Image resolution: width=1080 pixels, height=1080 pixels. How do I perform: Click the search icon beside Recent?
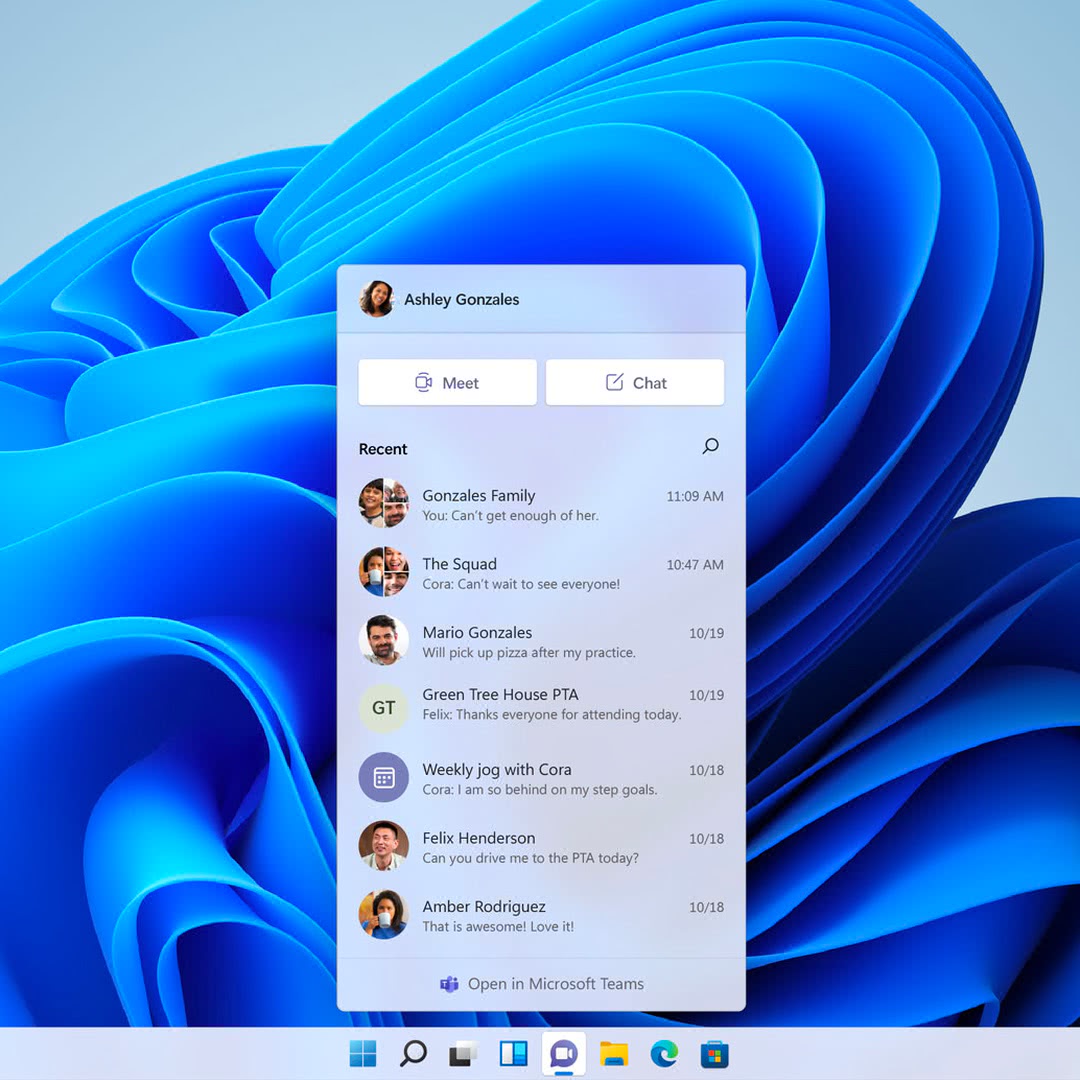pos(710,447)
